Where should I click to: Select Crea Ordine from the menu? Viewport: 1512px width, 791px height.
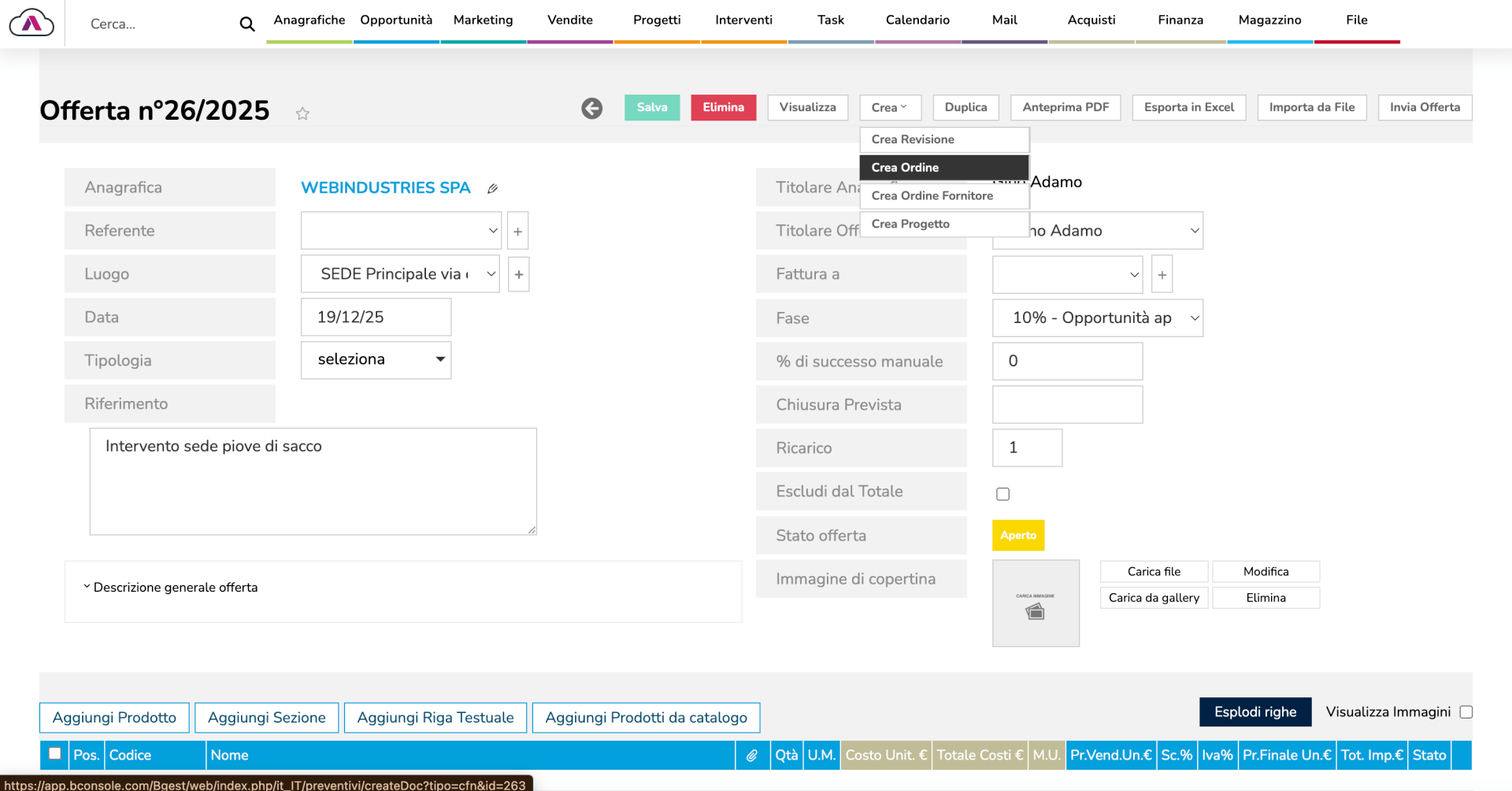click(943, 168)
